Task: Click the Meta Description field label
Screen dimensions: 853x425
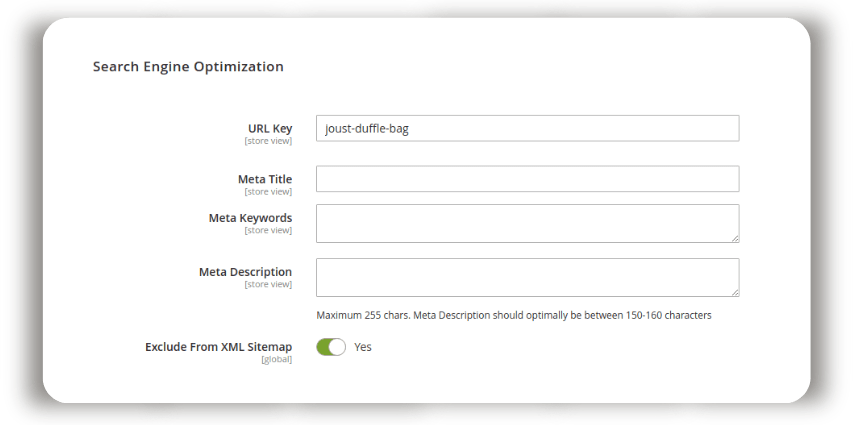Action: [x=245, y=272]
